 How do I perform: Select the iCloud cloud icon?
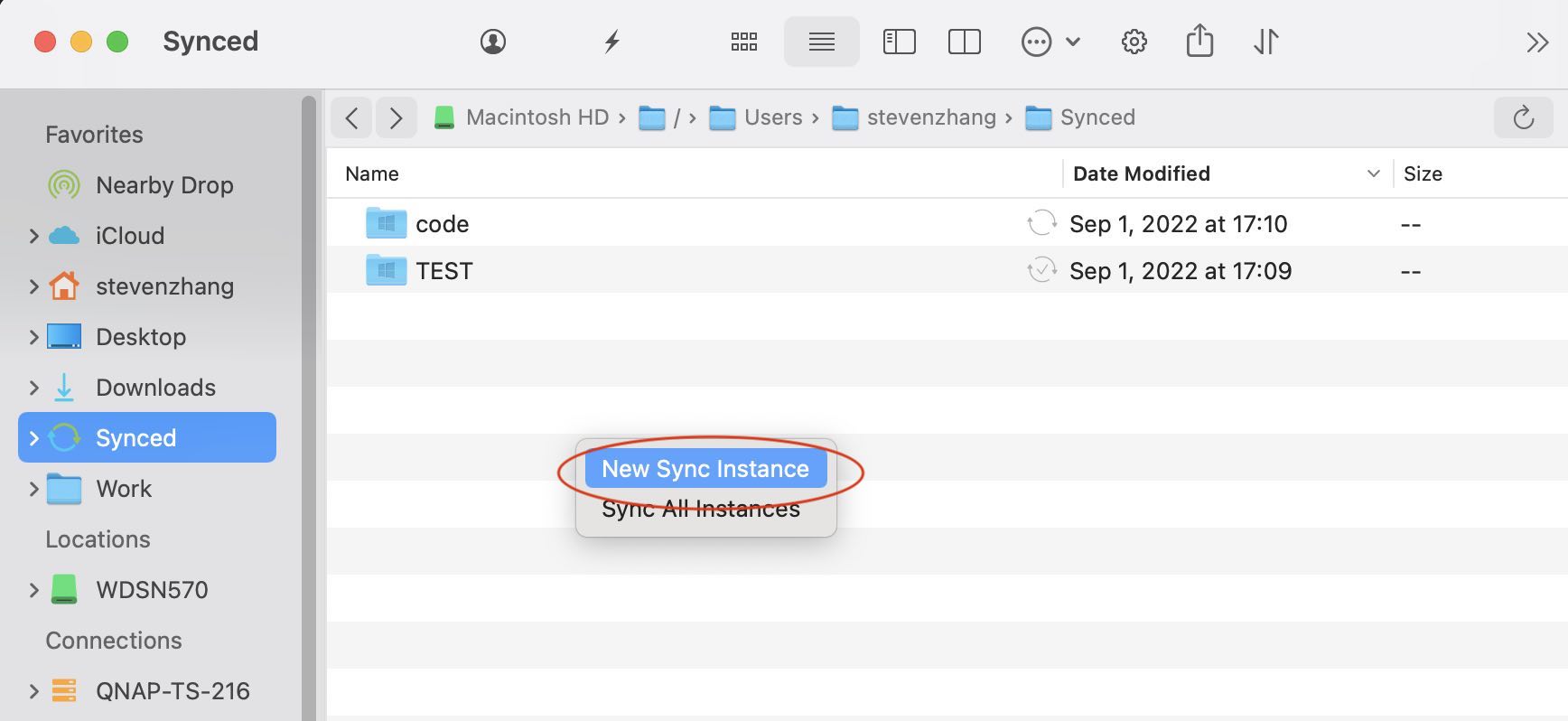point(63,236)
